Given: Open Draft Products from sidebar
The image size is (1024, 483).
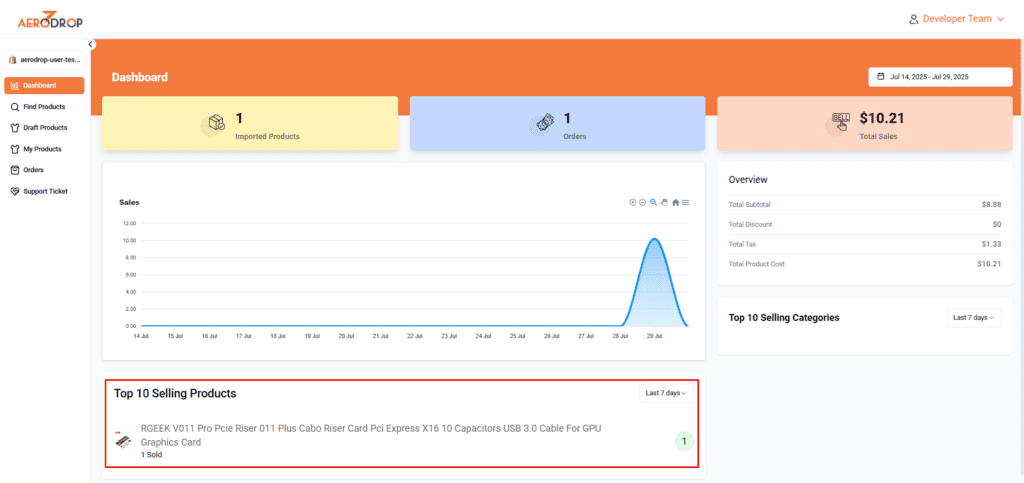Looking at the screenshot, I should (x=44, y=127).
